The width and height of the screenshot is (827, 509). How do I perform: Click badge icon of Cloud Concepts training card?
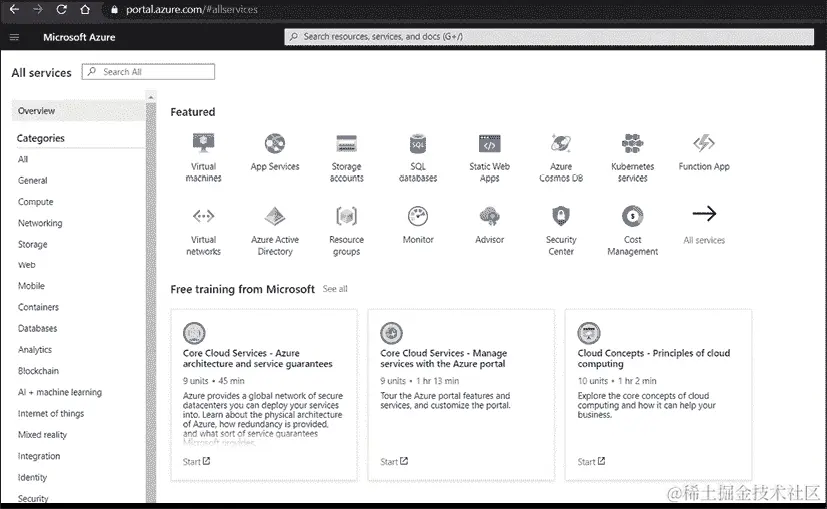589,333
